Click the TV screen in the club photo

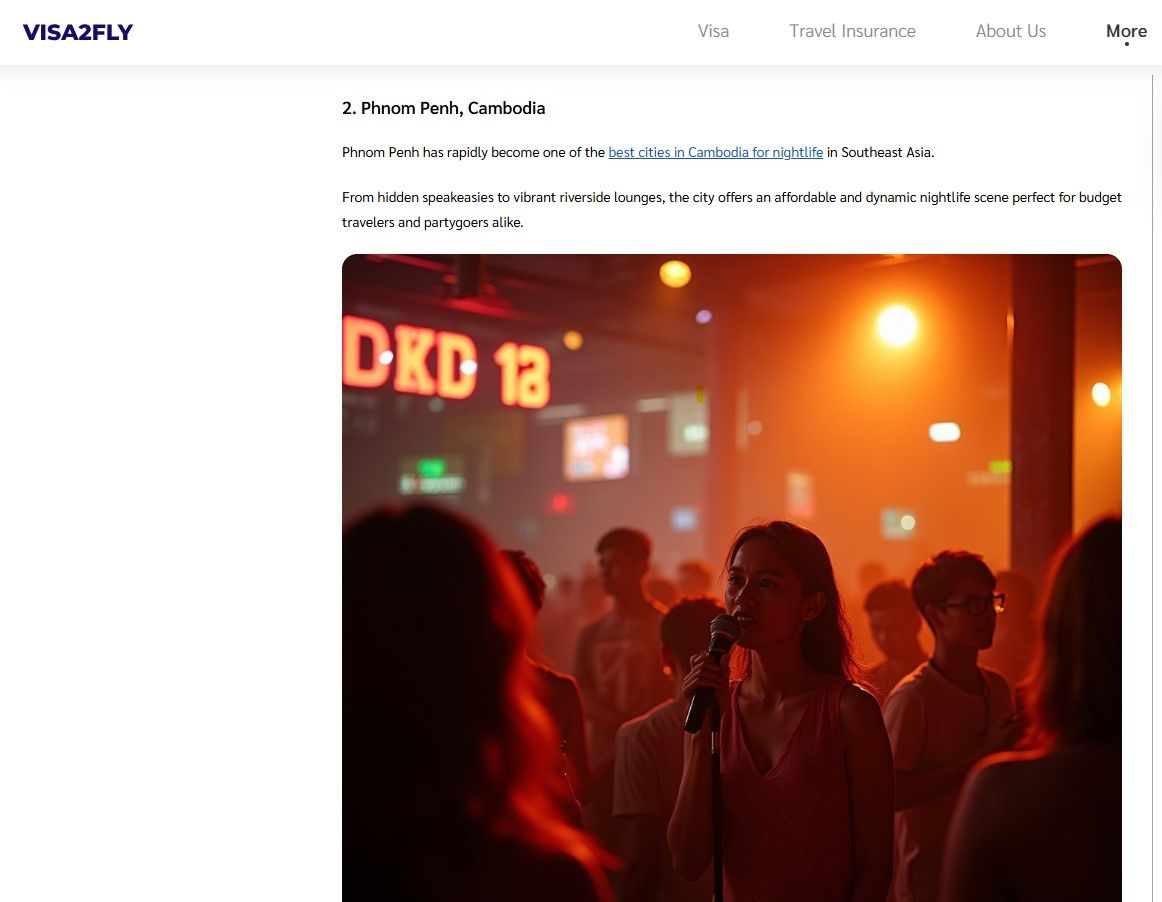[x=596, y=447]
